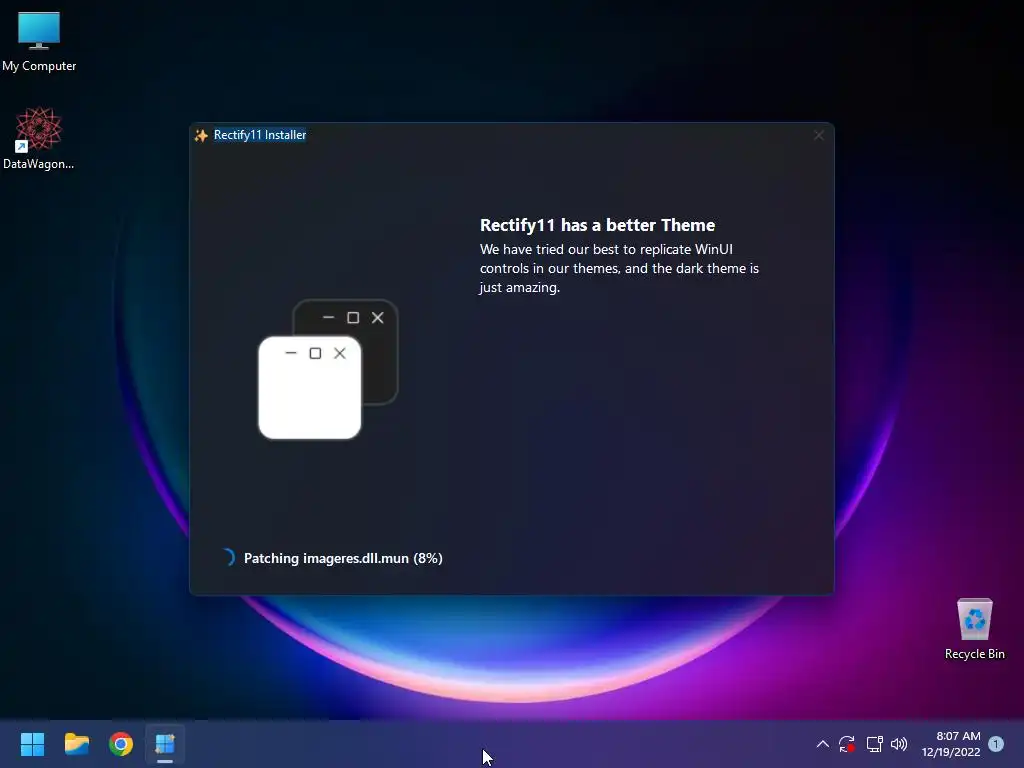
Task: Open the notification badge in the tray
Action: point(995,744)
